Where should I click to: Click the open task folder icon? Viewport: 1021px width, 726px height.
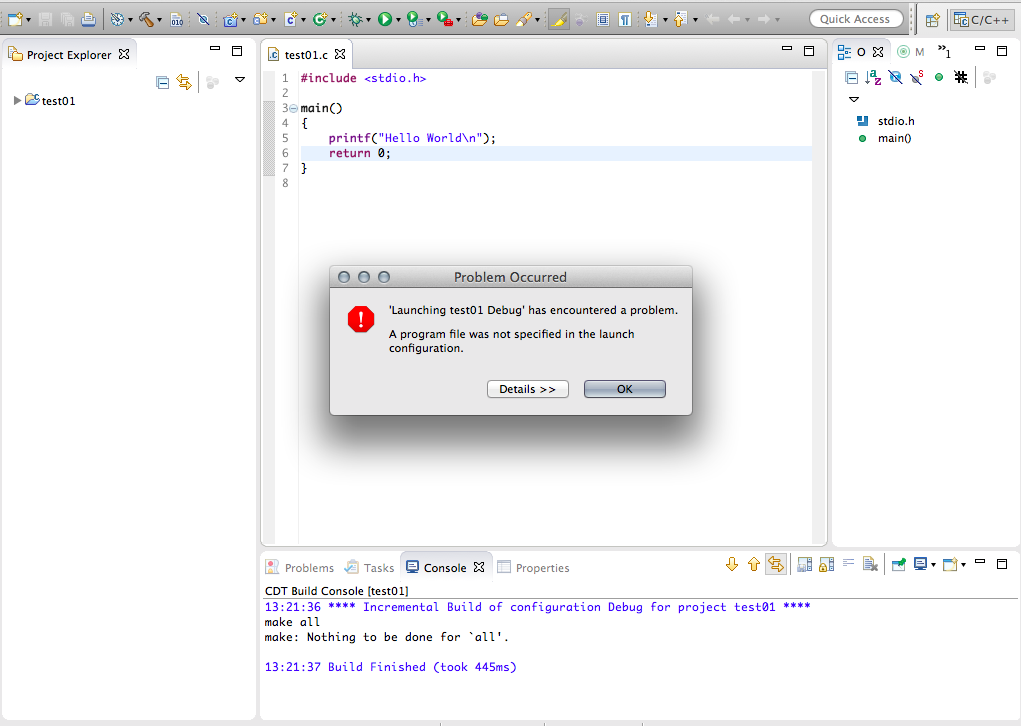(x=501, y=20)
